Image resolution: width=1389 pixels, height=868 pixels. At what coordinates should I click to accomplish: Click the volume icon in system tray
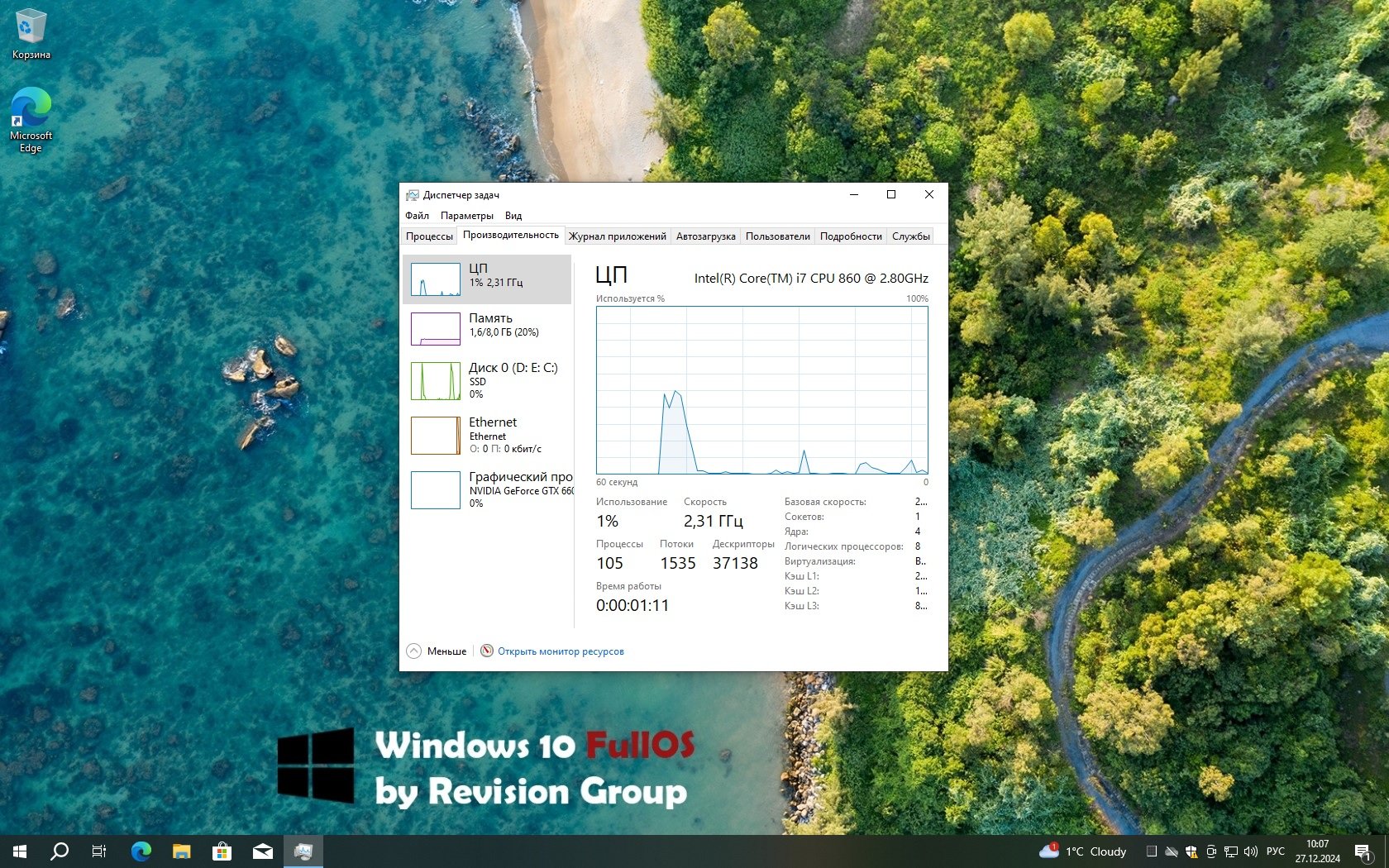[1250, 851]
